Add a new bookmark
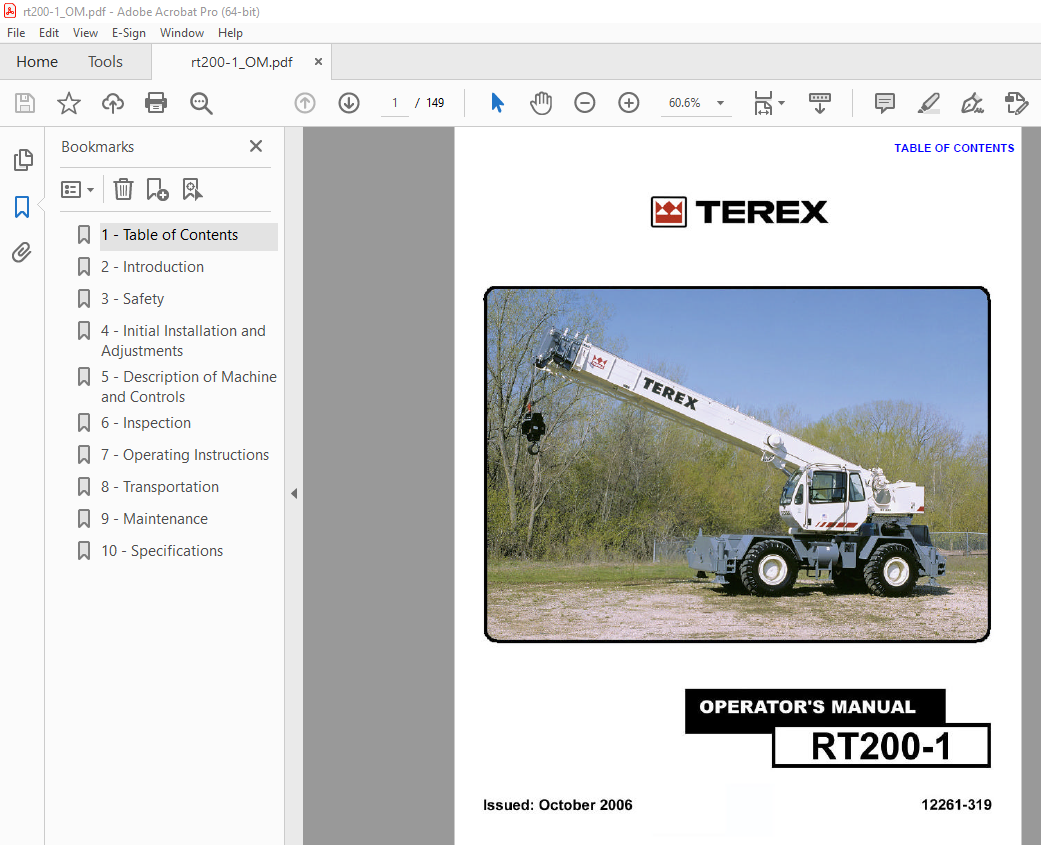The height and width of the screenshot is (845, 1041). tap(157, 189)
